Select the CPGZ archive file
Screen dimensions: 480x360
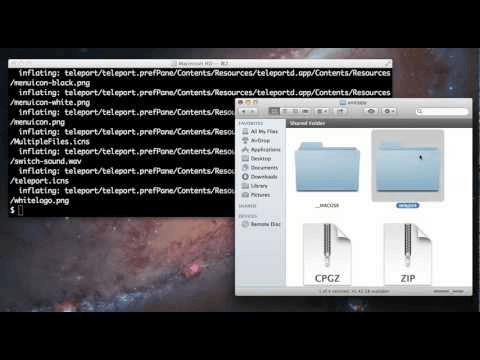tap(327, 254)
